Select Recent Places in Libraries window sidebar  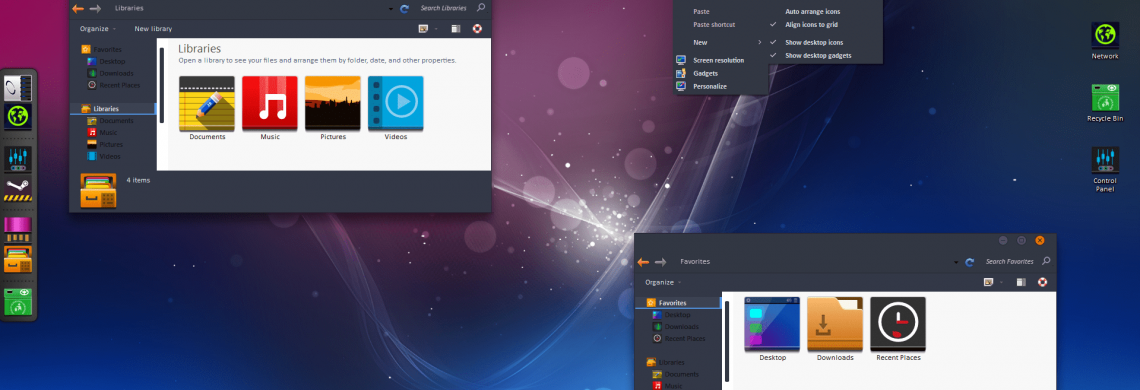[x=114, y=85]
